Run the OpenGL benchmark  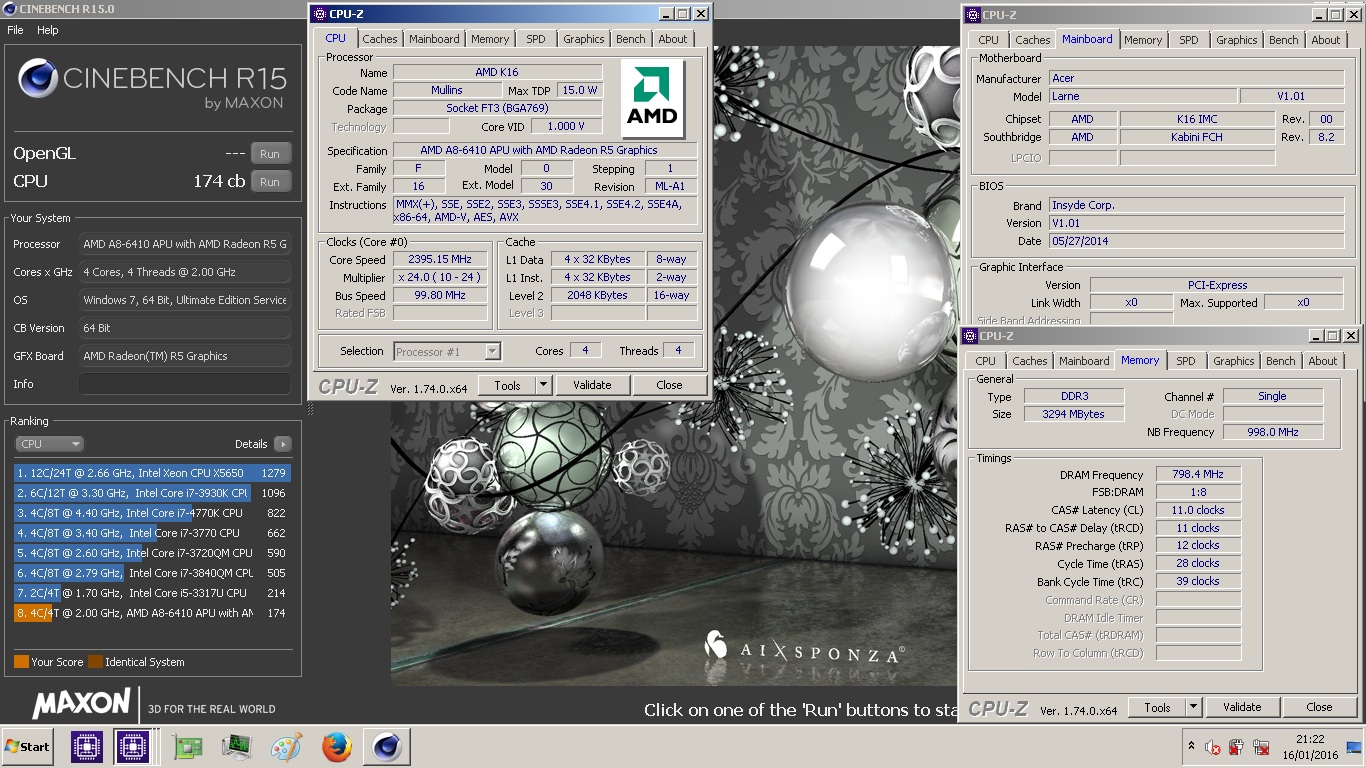pyautogui.click(x=270, y=154)
